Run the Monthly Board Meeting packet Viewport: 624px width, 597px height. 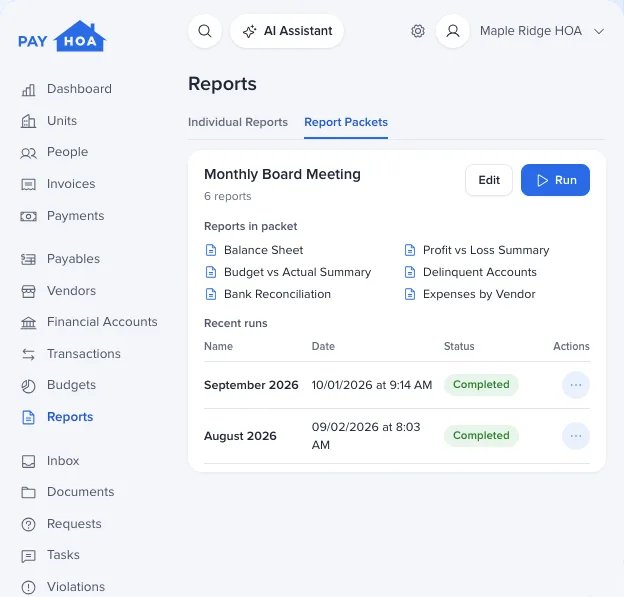(x=556, y=180)
